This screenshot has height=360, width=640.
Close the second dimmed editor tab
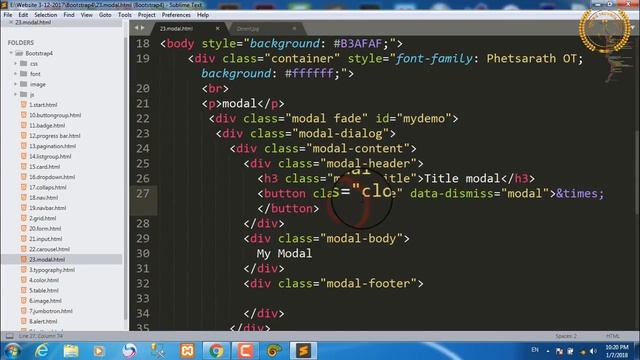click(x=294, y=28)
